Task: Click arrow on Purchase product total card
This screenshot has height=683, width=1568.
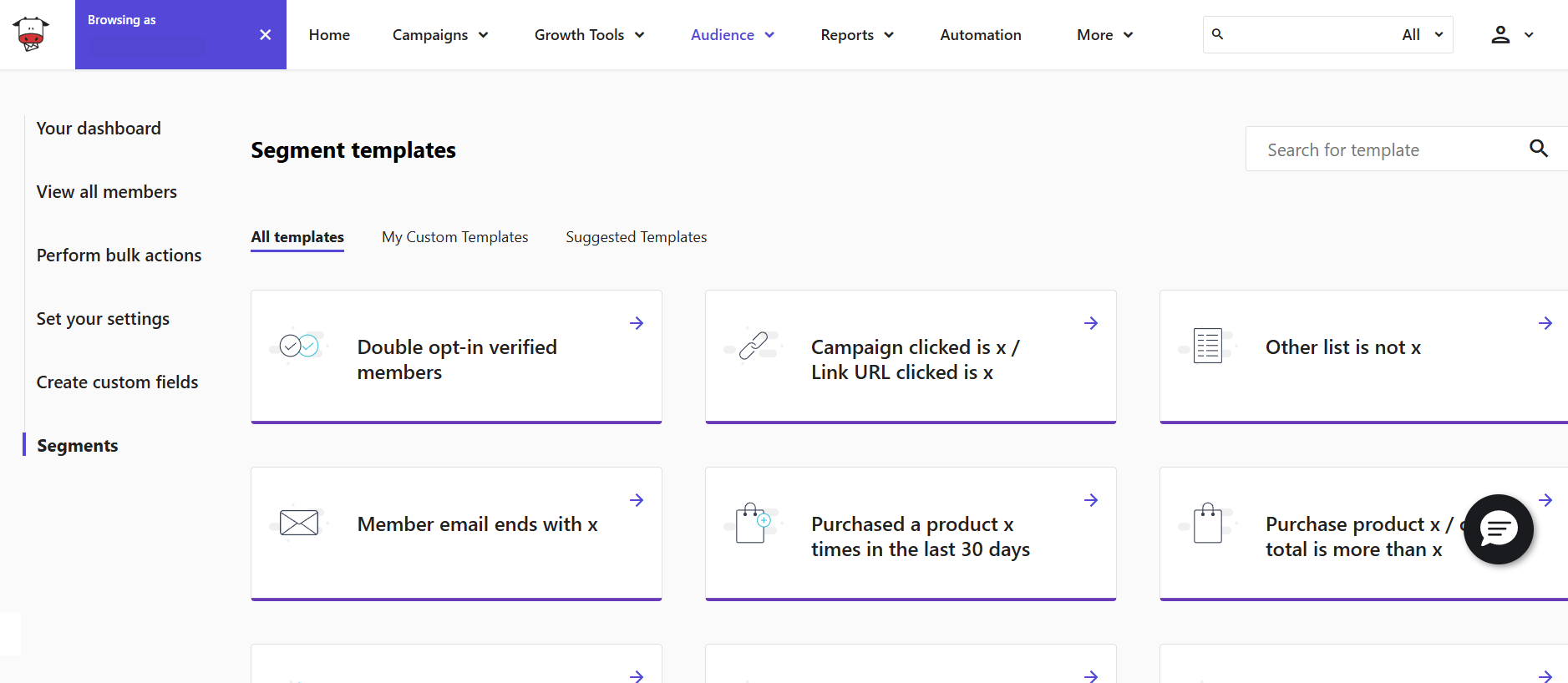Action: coord(1545,500)
